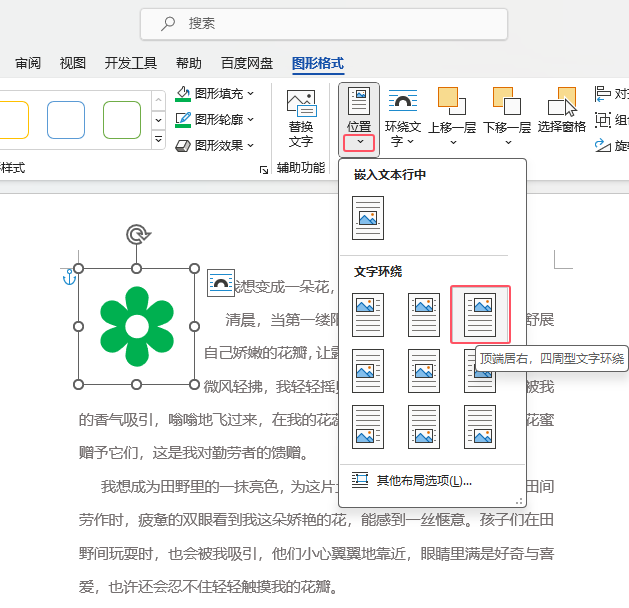Expand the 下移一层 dropdown chevron
This screenshot has height=608, width=629.
508,142
